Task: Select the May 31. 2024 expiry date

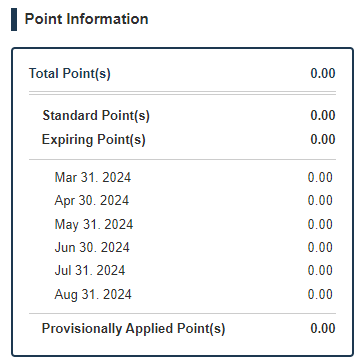Action: click(x=94, y=224)
